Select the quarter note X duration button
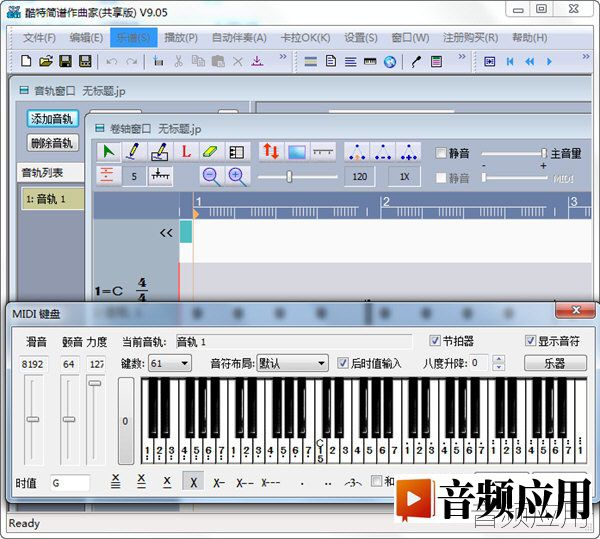The image size is (600, 539). [x=194, y=482]
